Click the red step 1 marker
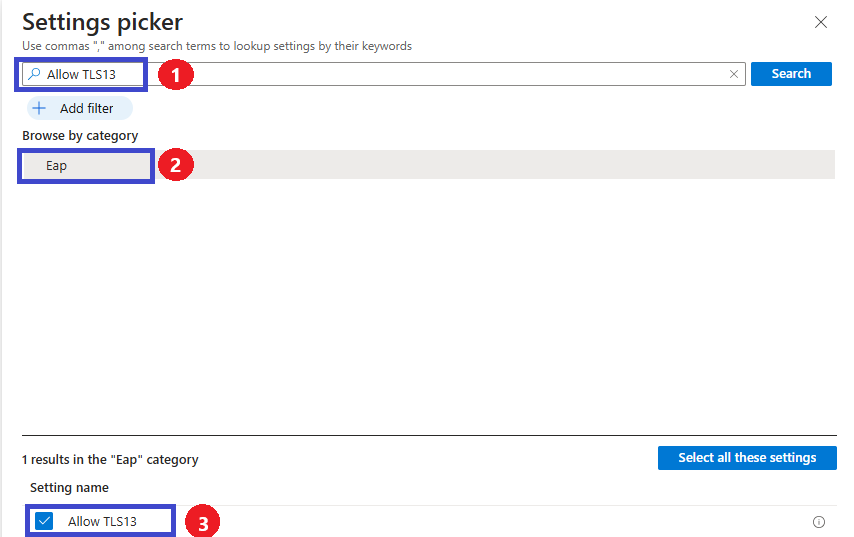 pyautogui.click(x=175, y=75)
